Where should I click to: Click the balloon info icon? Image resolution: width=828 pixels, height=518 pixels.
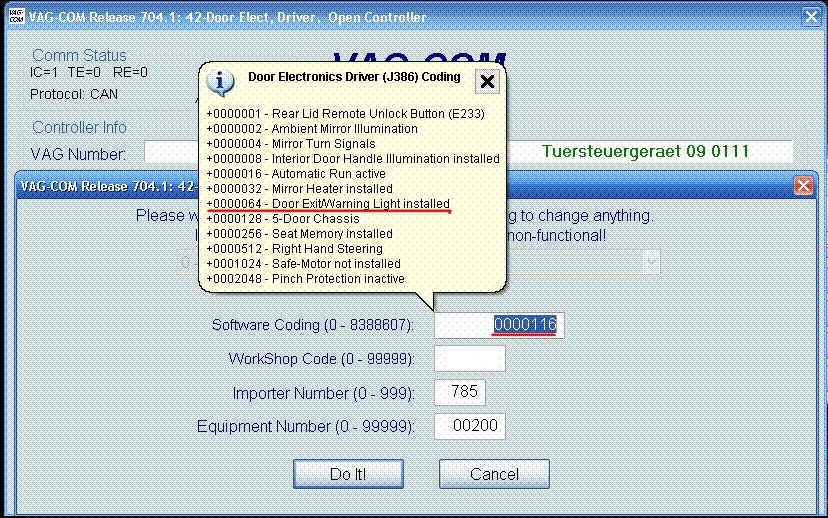[220, 82]
